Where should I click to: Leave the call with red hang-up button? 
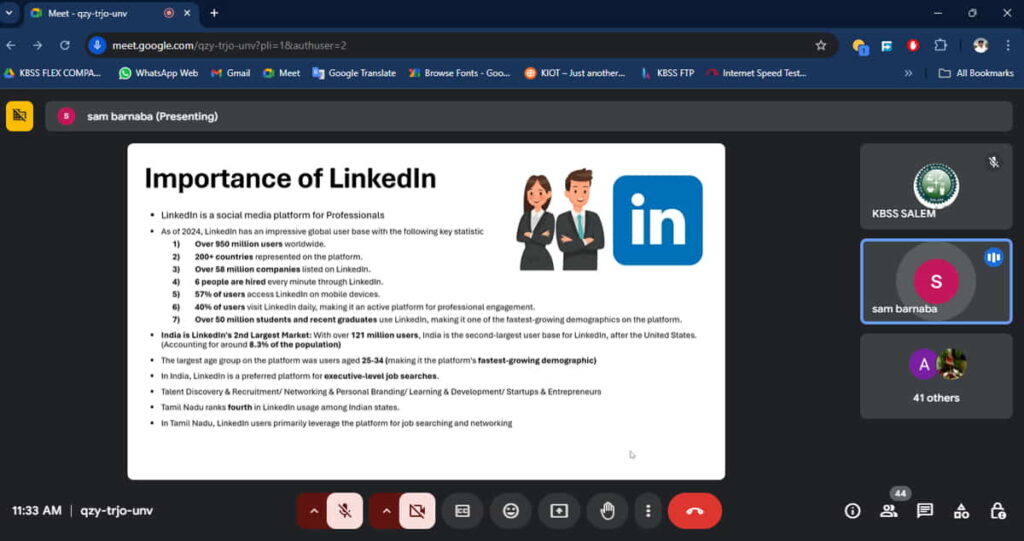coord(695,511)
